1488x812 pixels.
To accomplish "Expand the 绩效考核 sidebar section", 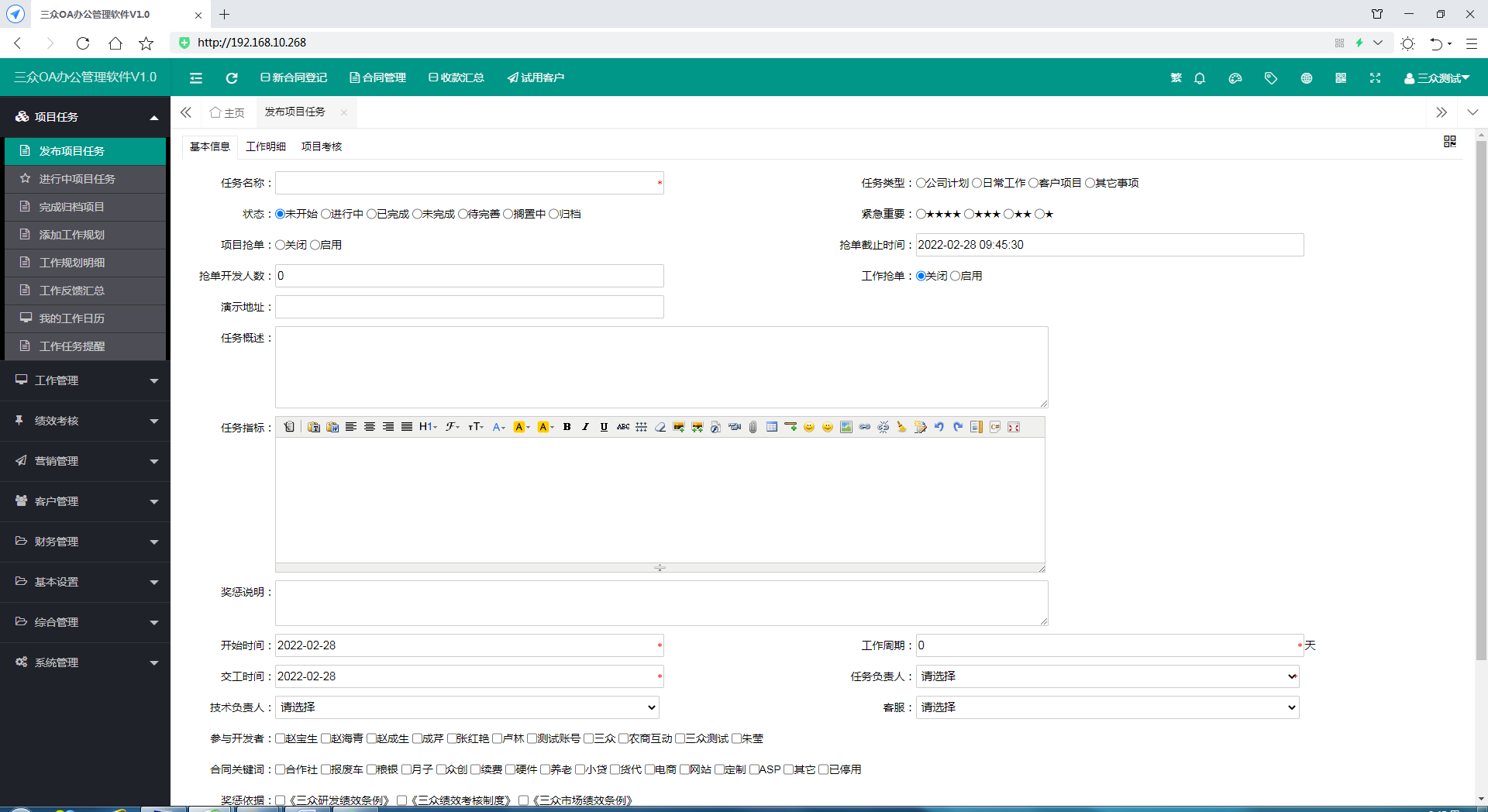I will tap(85, 421).
